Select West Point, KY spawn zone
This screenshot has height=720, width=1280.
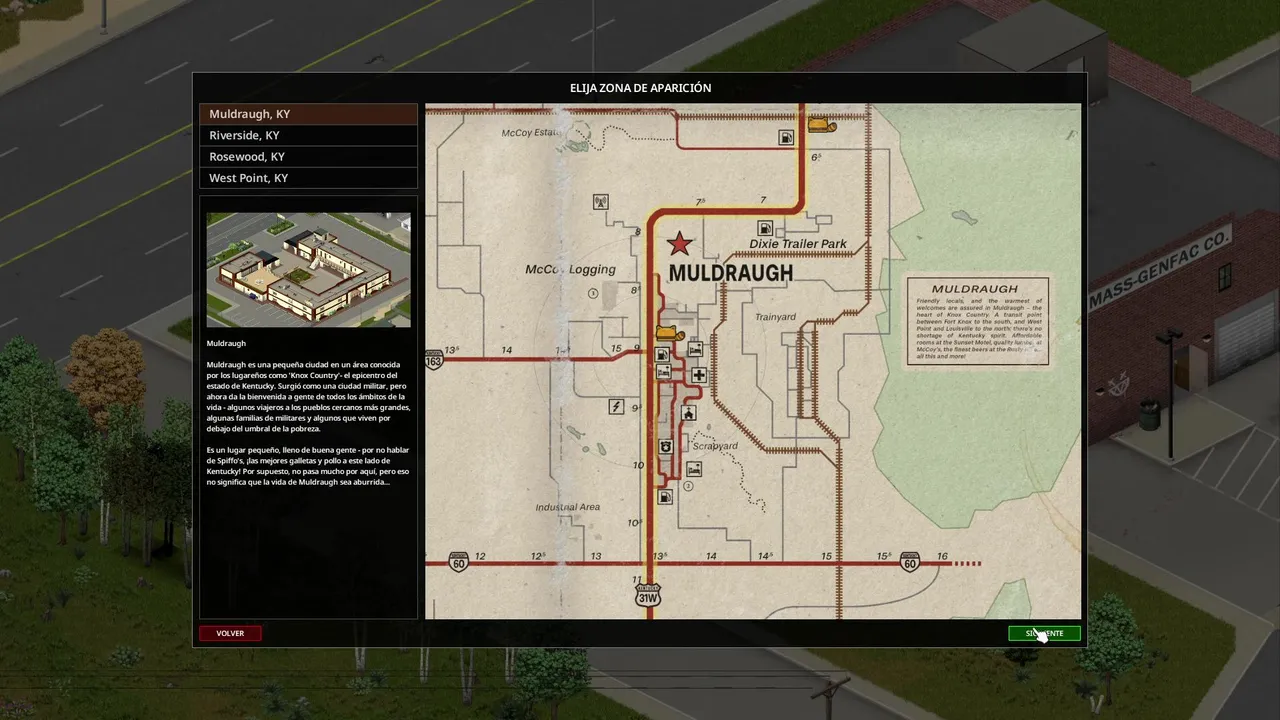tap(308, 178)
